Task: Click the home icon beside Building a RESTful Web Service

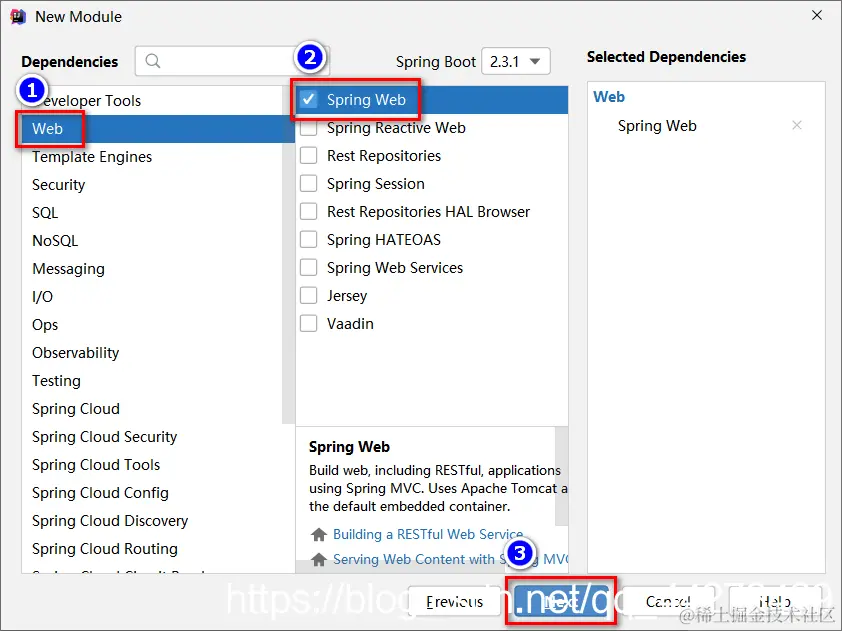Action: coord(319,534)
